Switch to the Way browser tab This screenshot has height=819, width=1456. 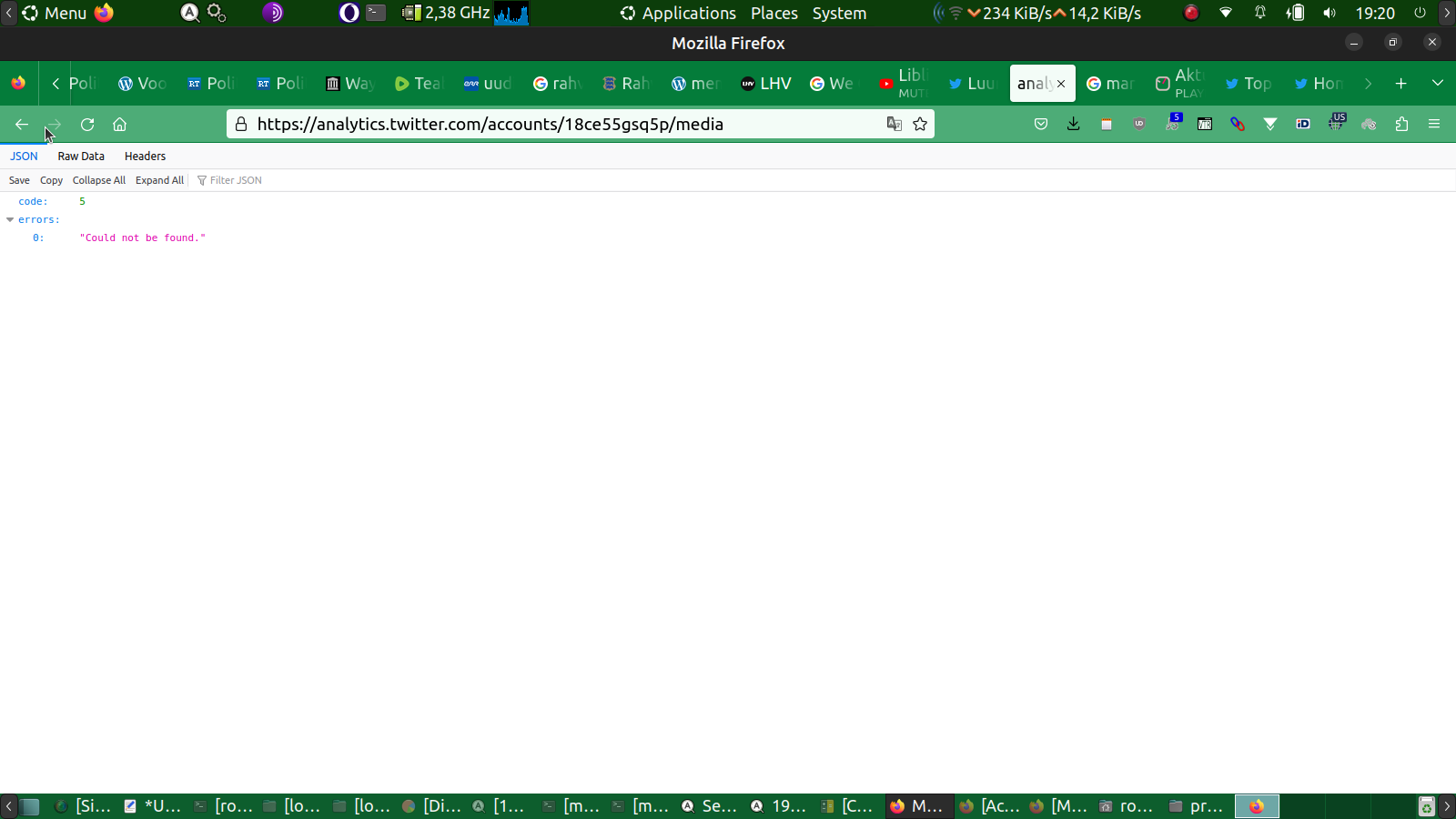(350, 84)
